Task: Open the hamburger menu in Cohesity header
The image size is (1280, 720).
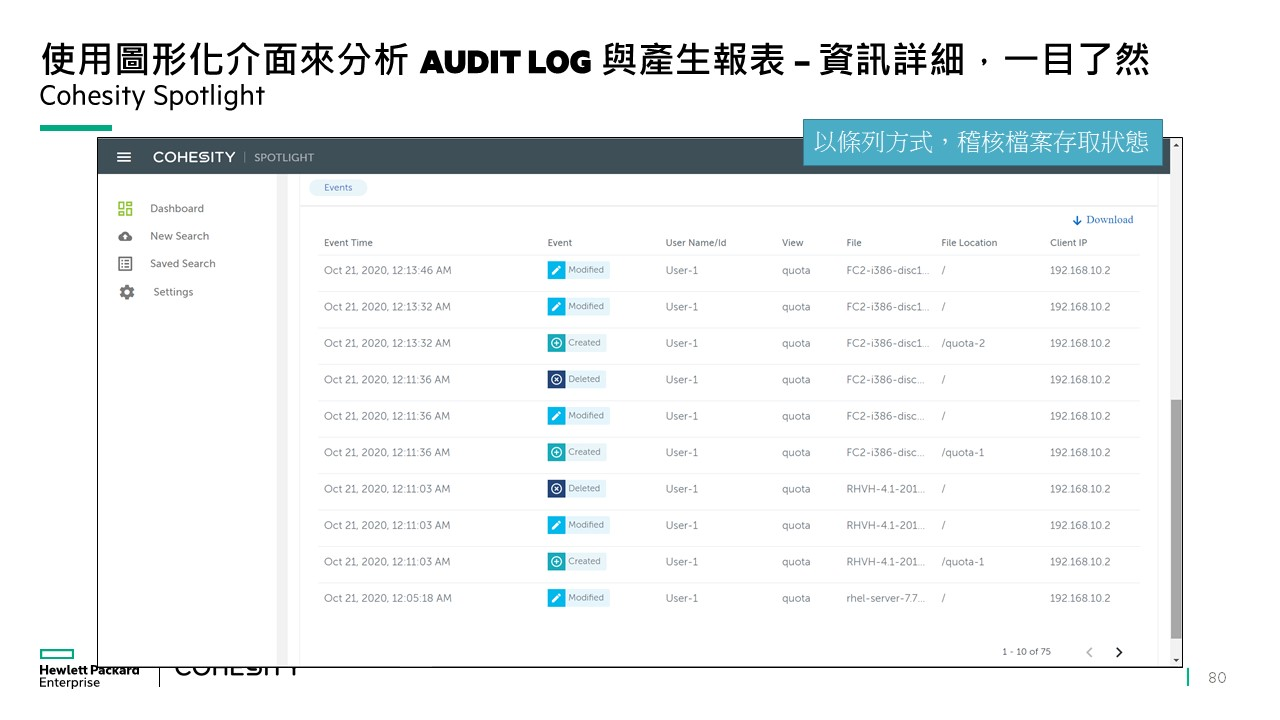Action: pos(124,157)
